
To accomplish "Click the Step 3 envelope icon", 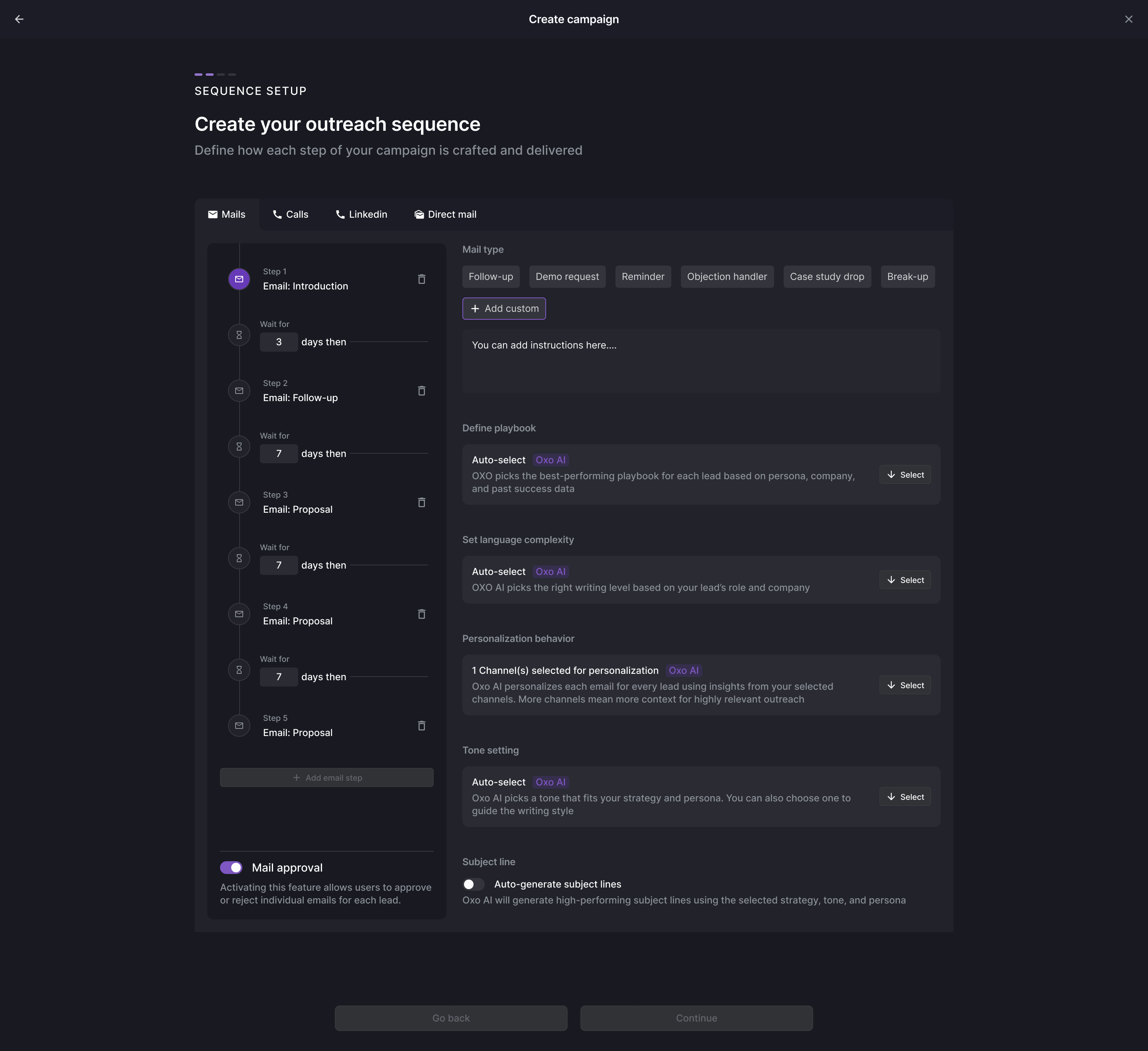I will tap(239, 502).
